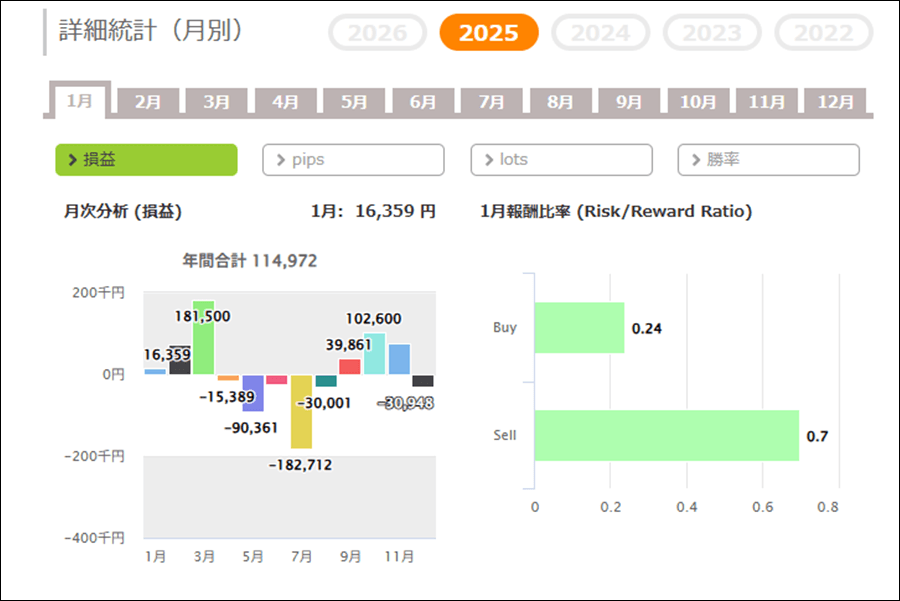Image resolution: width=900 pixels, height=601 pixels.
Task: Select the Sell 0.7 ratio bar
Action: tap(666, 435)
